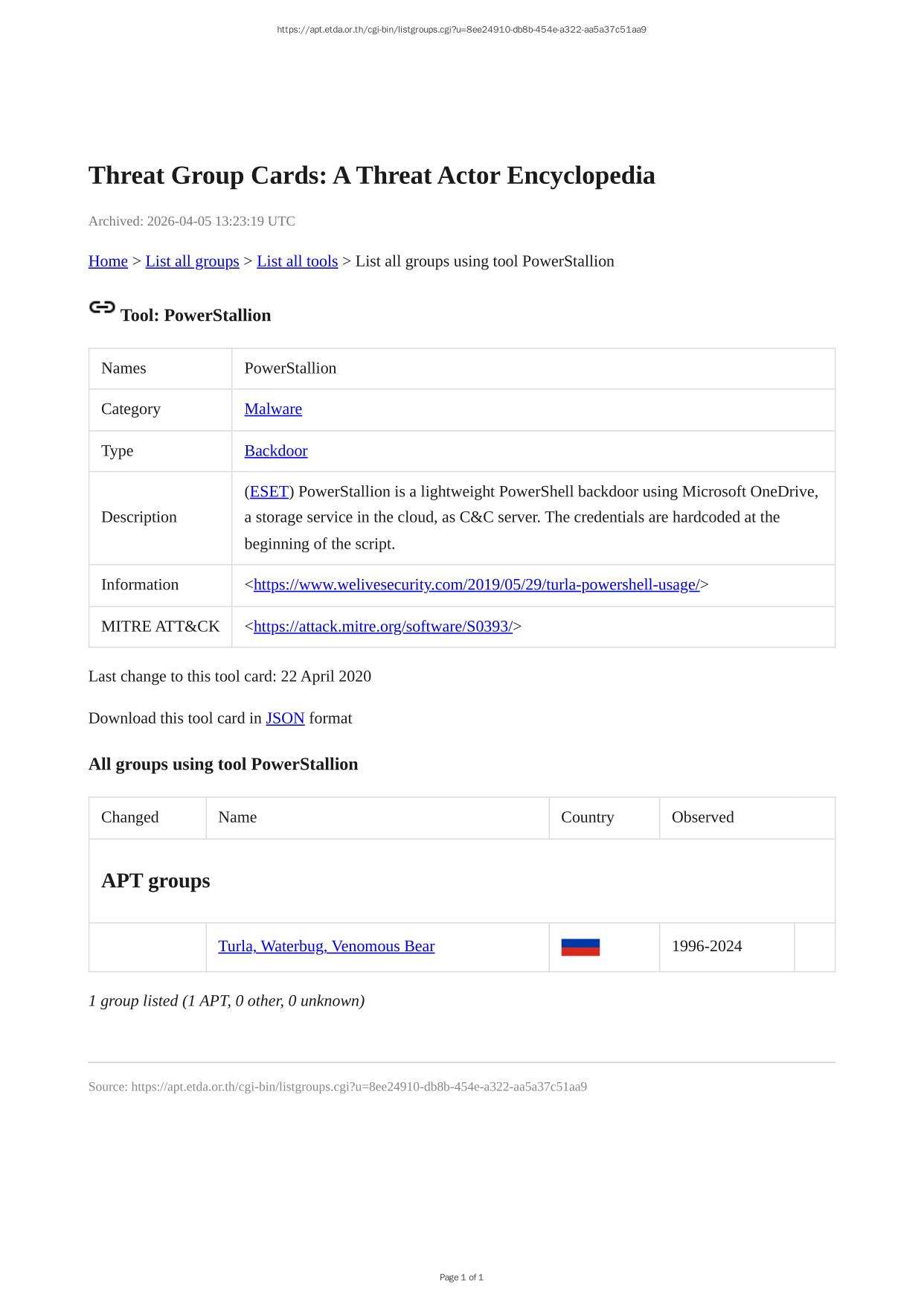Image resolution: width=924 pixels, height=1307 pixels.
Task: Open List all tools breadcrumb
Action: pyautogui.click(x=297, y=261)
